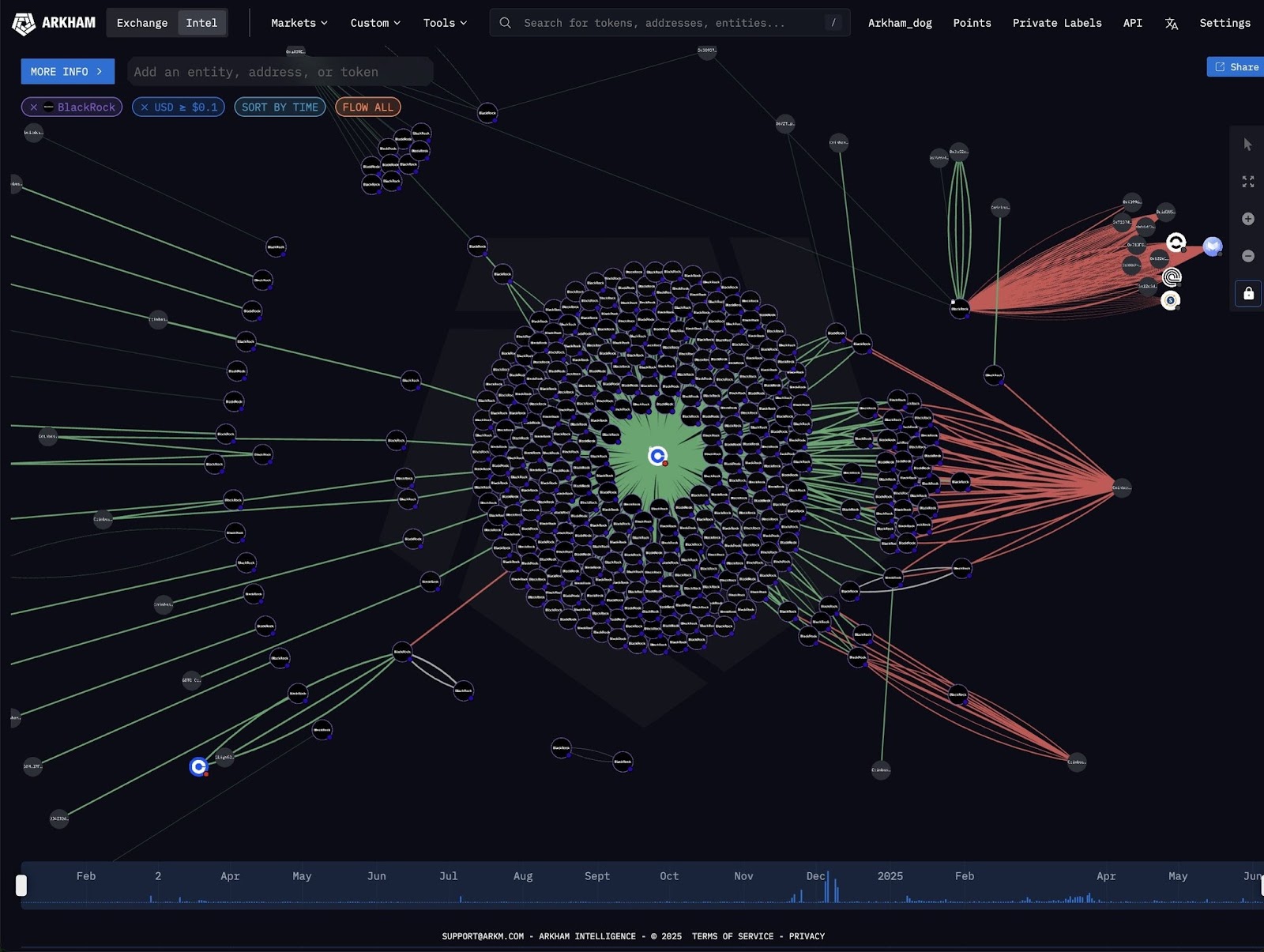1264x952 pixels.
Task: Open the Points page
Action: click(972, 23)
